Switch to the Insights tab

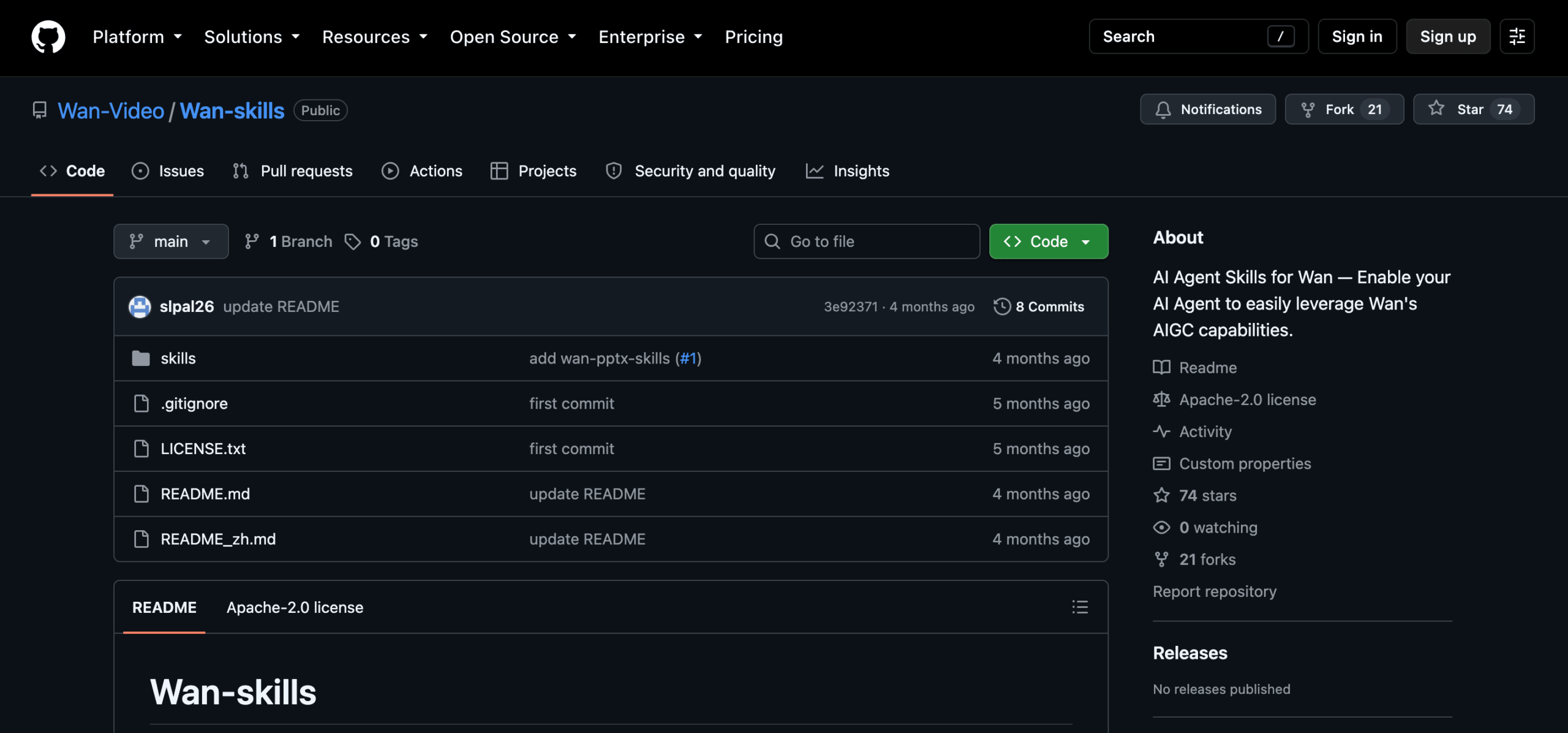pos(848,171)
